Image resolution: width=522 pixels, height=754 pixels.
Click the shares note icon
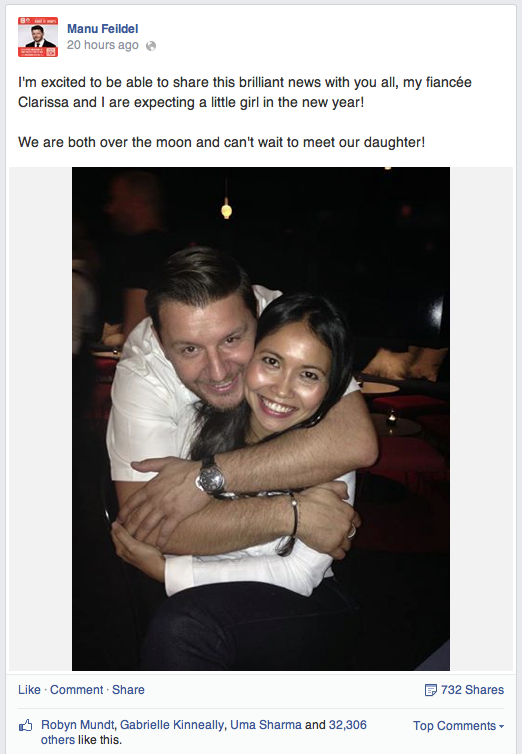[x=431, y=690]
